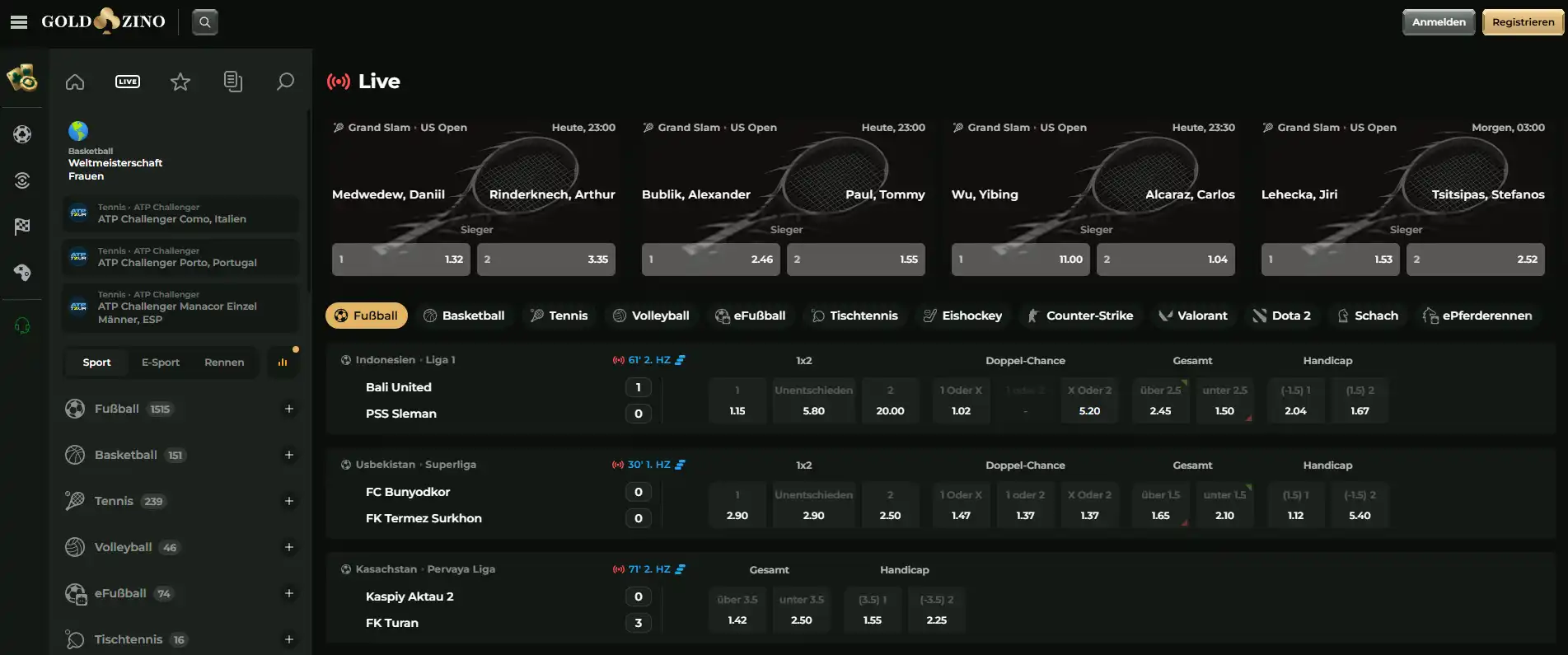Select the Counter-Strike live filter chip

(x=1080, y=316)
